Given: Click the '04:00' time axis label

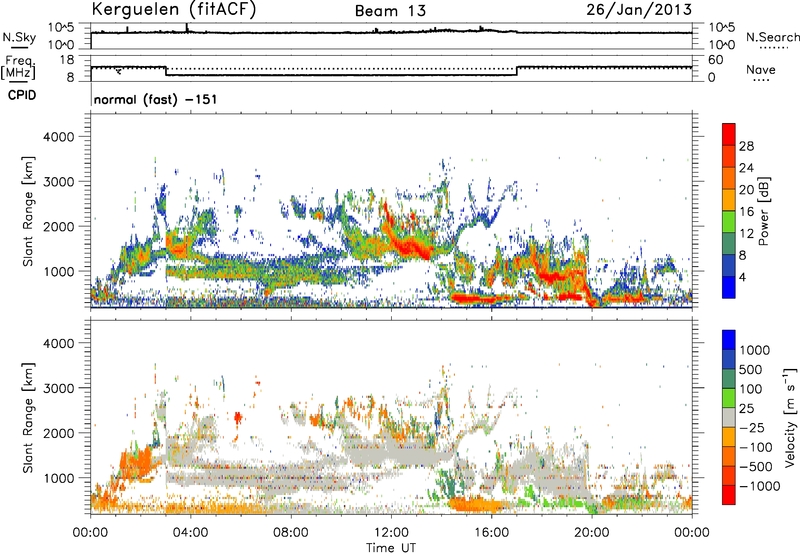Looking at the screenshot, I should click(190, 533).
